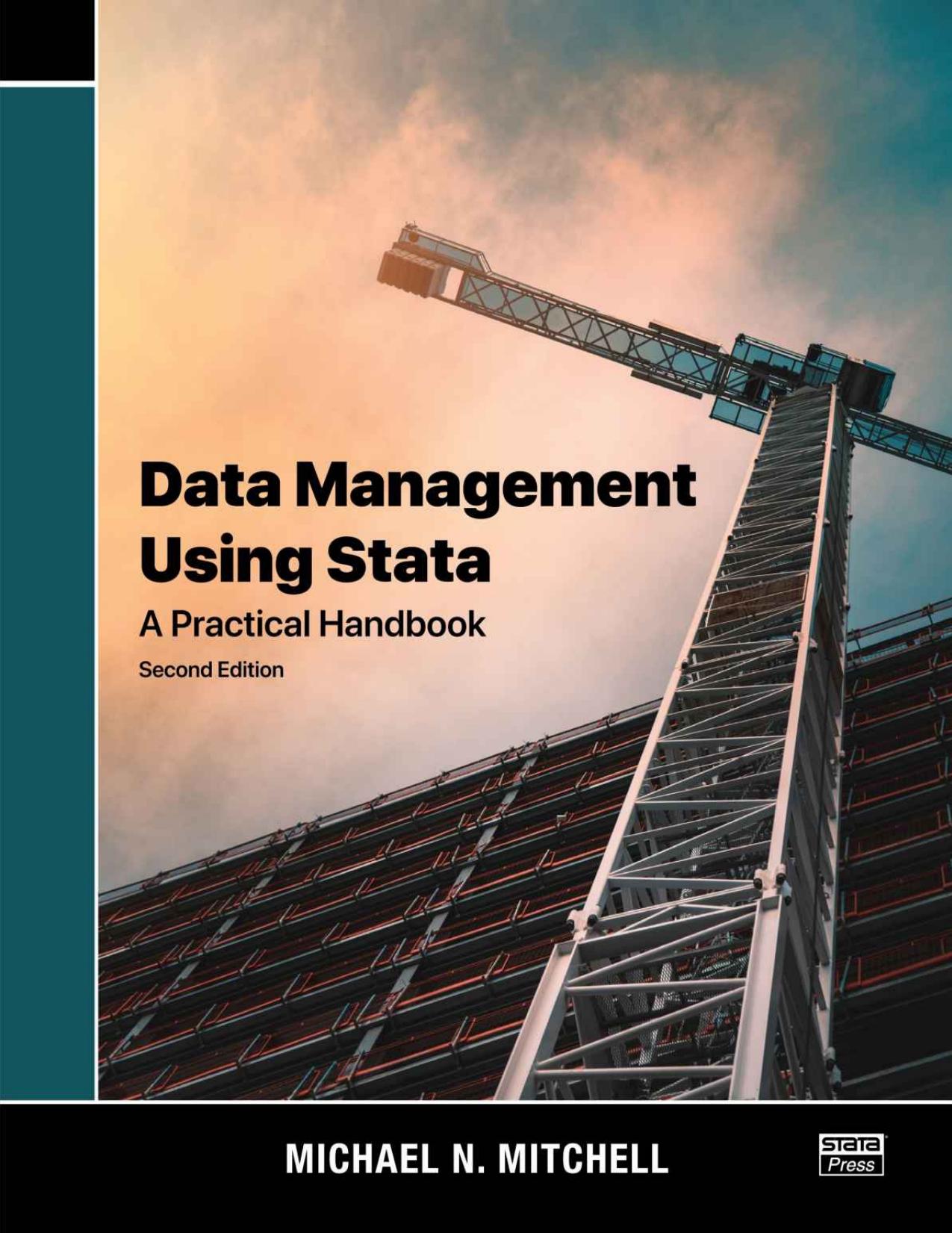Click the Stata Press logo

[x=851, y=1156]
